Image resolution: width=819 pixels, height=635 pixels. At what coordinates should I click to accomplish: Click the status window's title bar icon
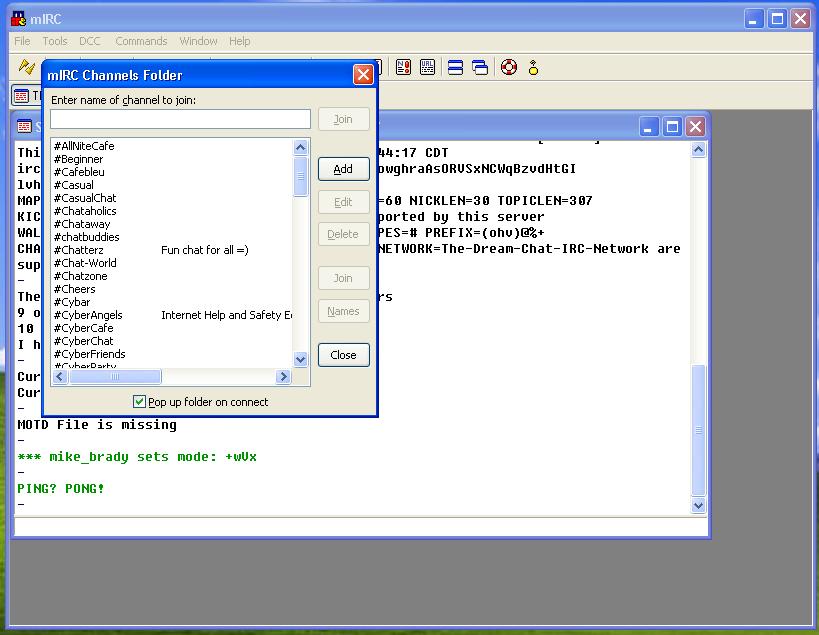[24, 126]
